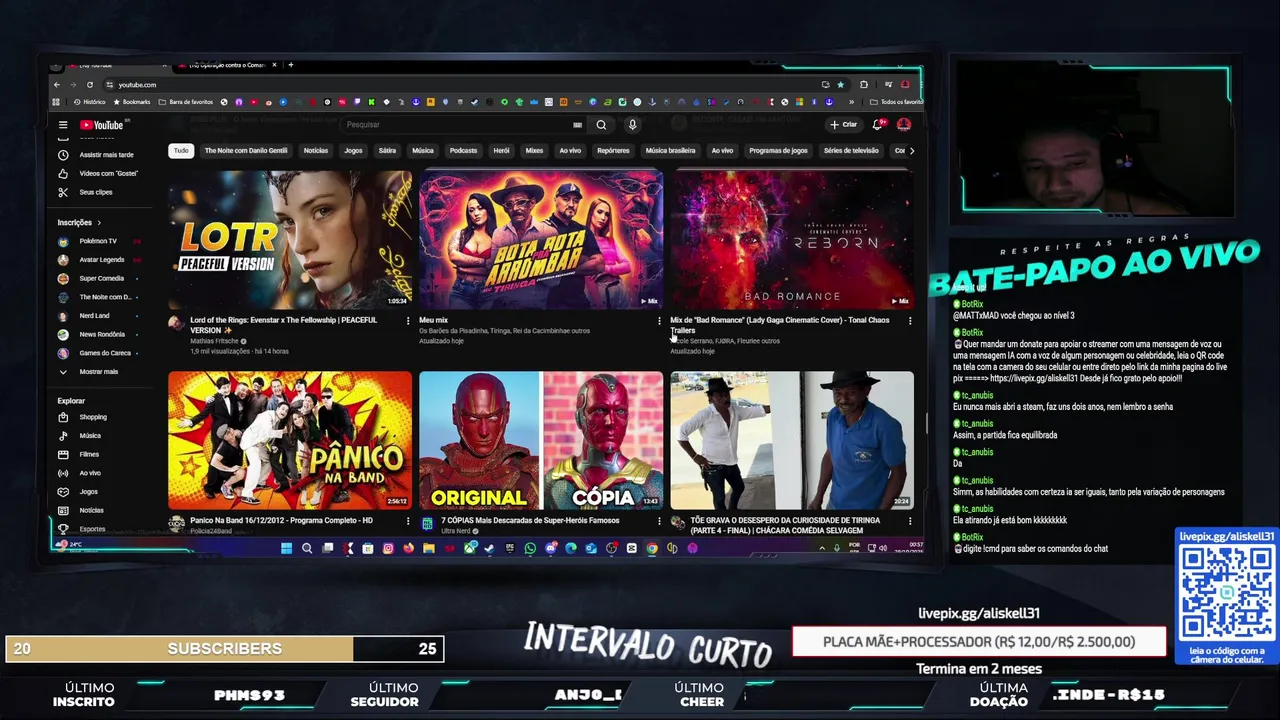Screen dimensions: 1280x720
Task: Open Assistir mais tarde in sidebar
Action: click(104, 155)
